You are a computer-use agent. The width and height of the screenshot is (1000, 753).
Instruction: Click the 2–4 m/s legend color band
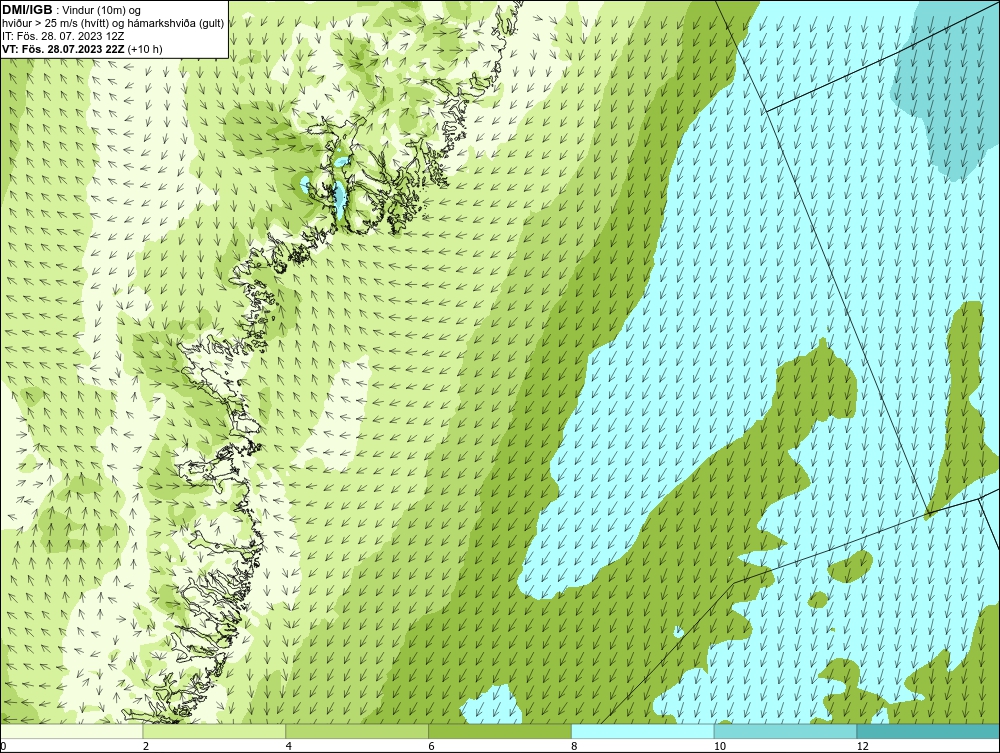[214, 731]
